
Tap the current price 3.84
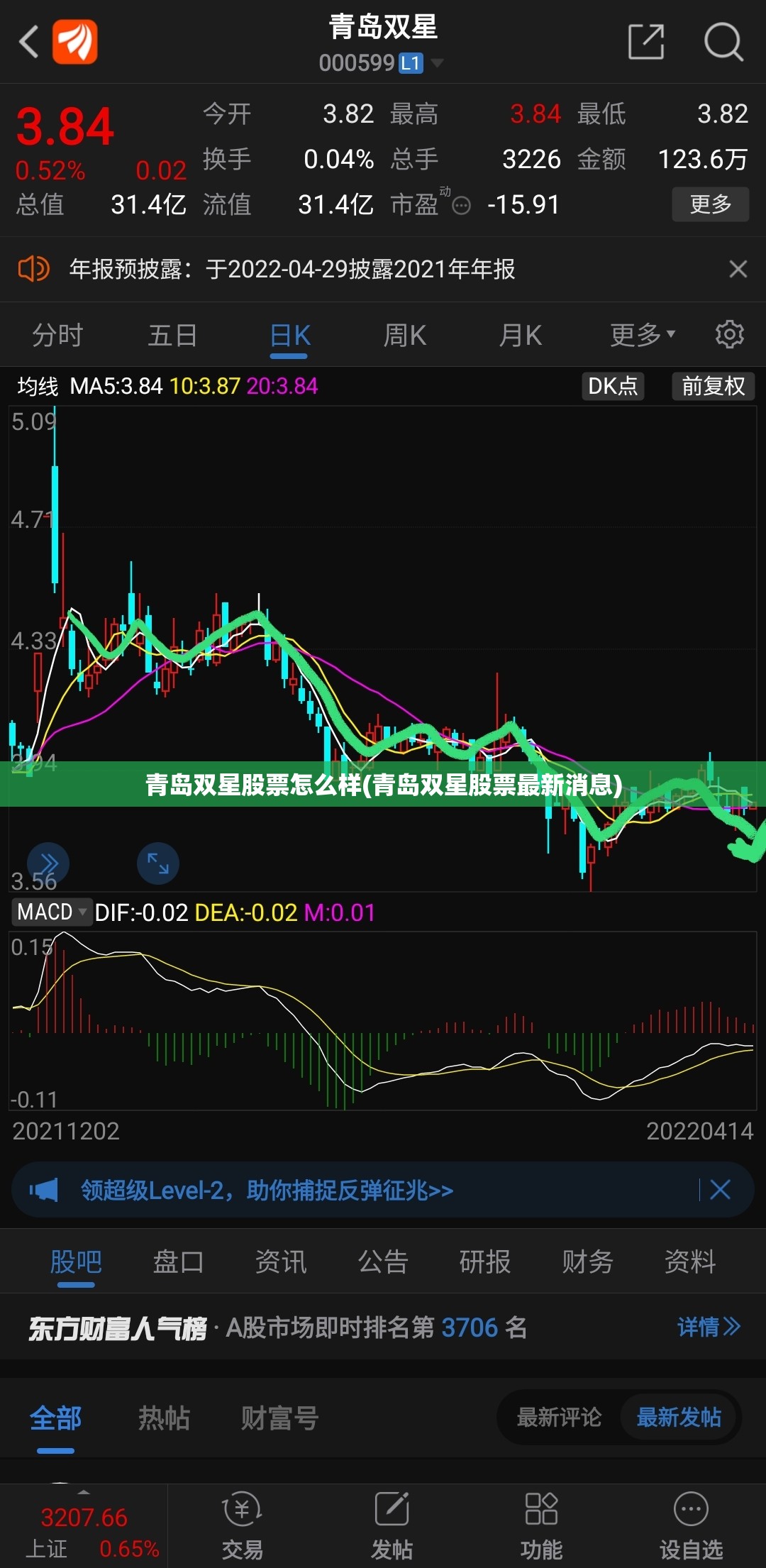65,127
